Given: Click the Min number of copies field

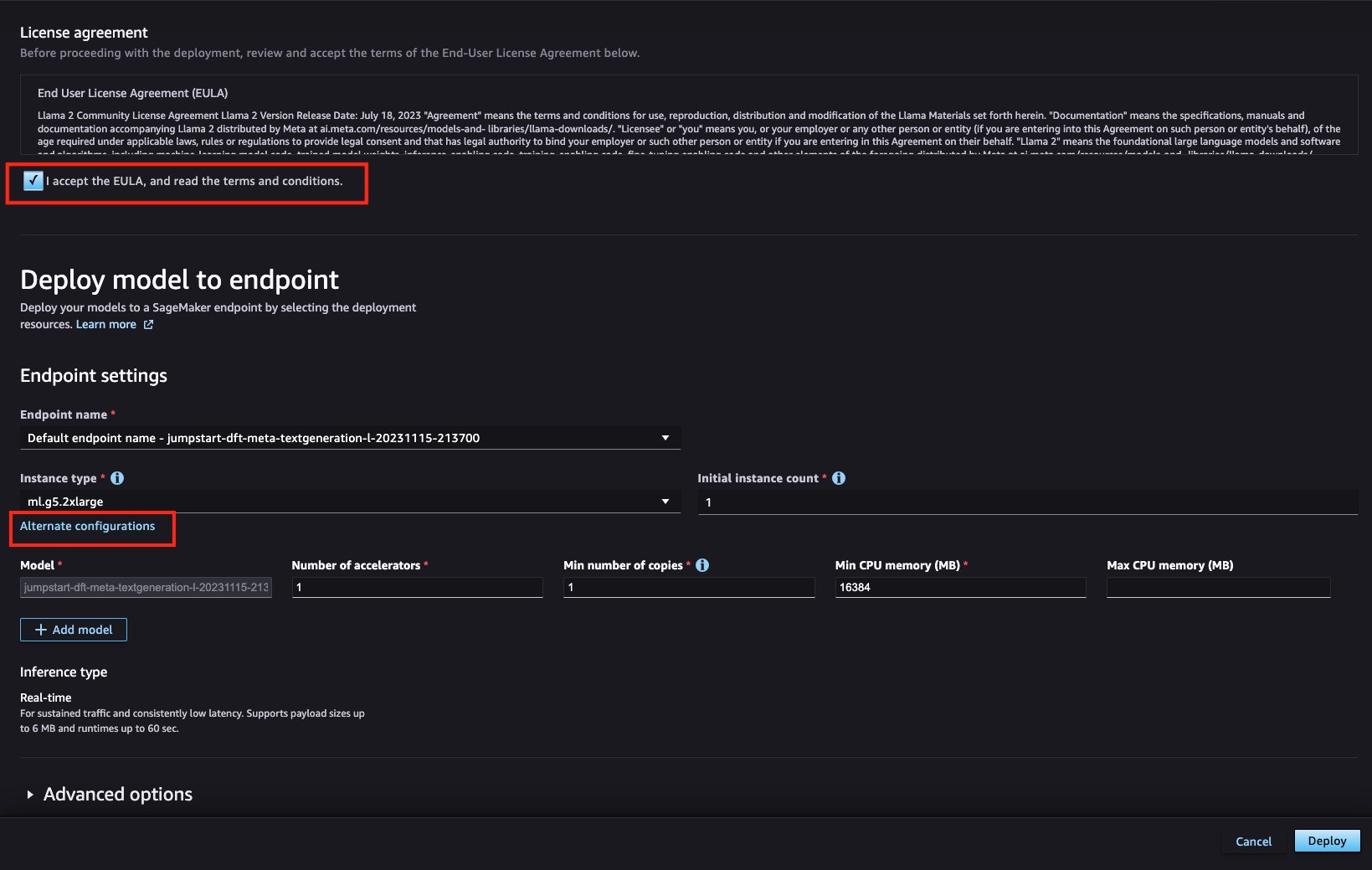Looking at the screenshot, I should [689, 587].
